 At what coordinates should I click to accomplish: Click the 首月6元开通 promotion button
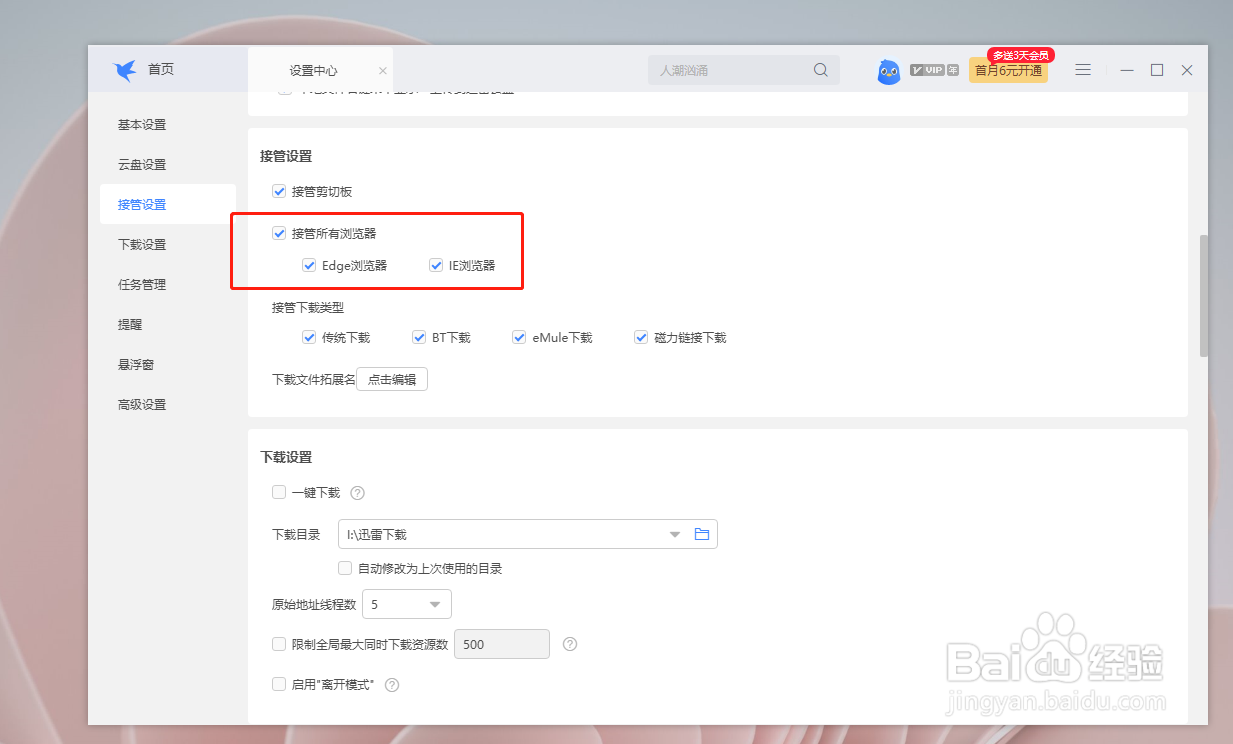(x=1007, y=72)
